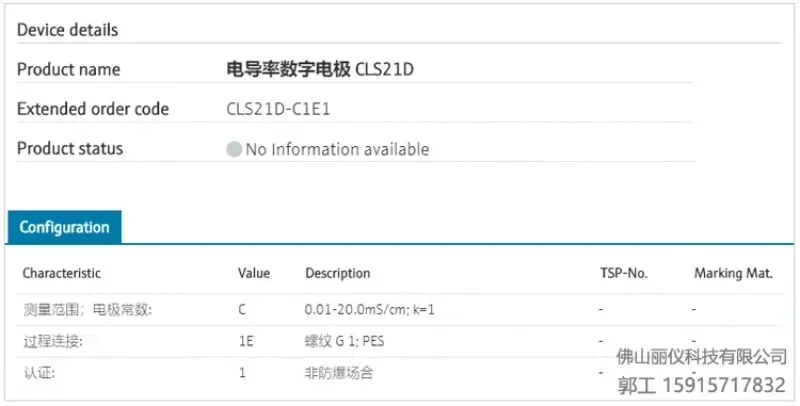This screenshot has height=406, width=800.
Task: Select the extended order code CLS21D-C1E1
Action: tap(284, 109)
